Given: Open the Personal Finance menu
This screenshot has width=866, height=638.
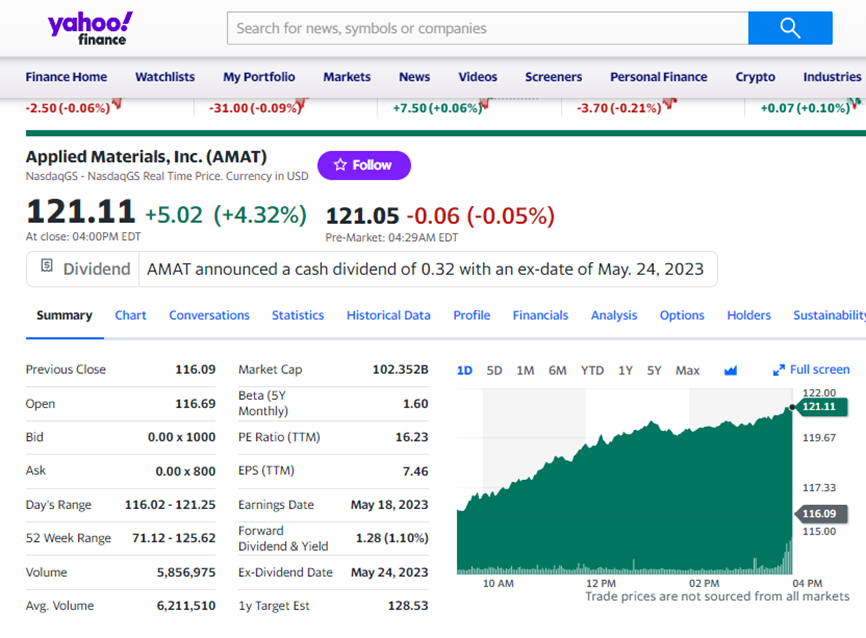Looking at the screenshot, I should pos(658,77).
